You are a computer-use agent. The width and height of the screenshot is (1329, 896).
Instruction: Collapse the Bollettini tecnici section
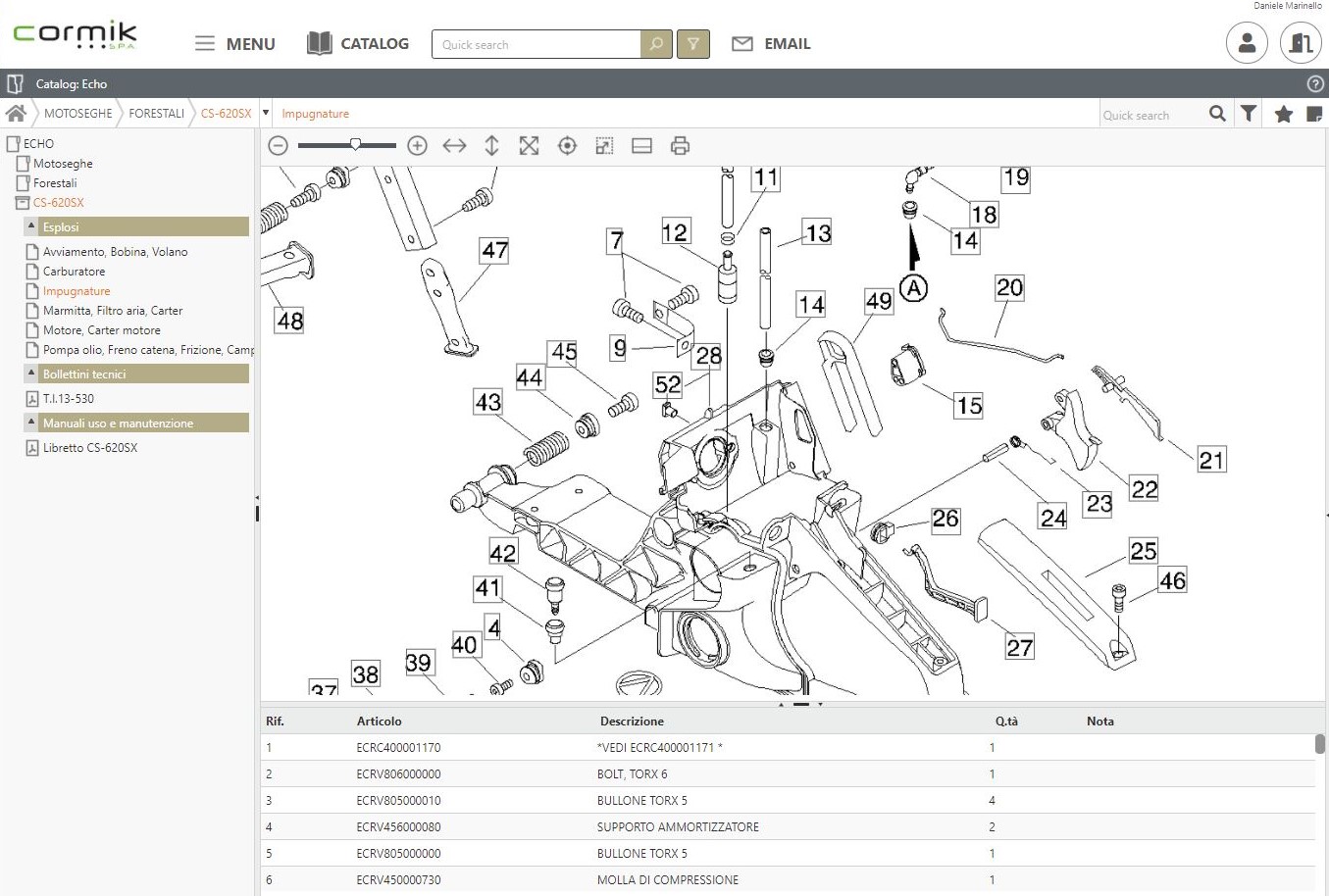[x=31, y=373]
